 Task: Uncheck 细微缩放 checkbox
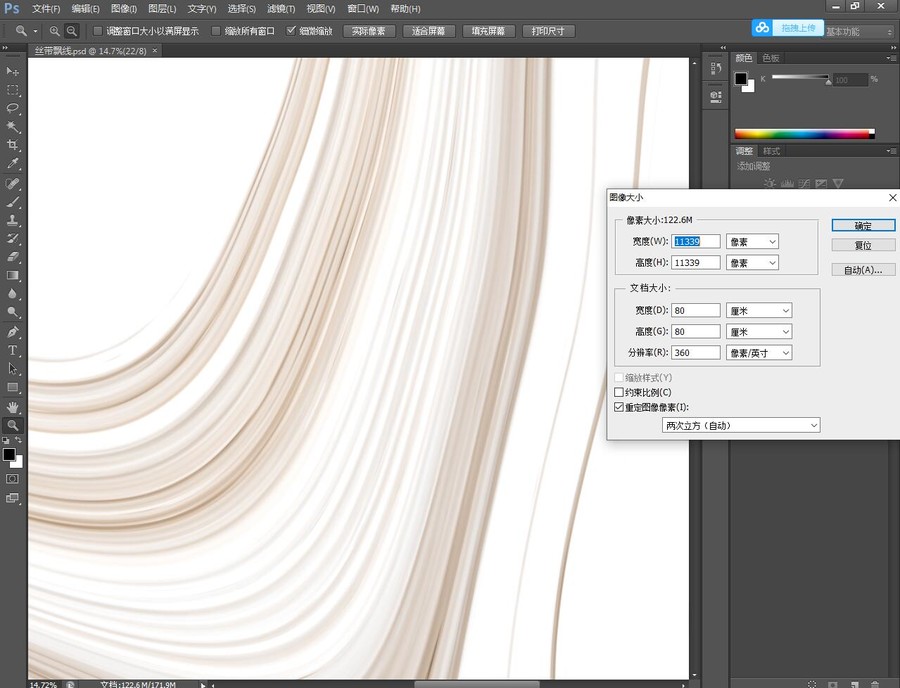click(291, 30)
